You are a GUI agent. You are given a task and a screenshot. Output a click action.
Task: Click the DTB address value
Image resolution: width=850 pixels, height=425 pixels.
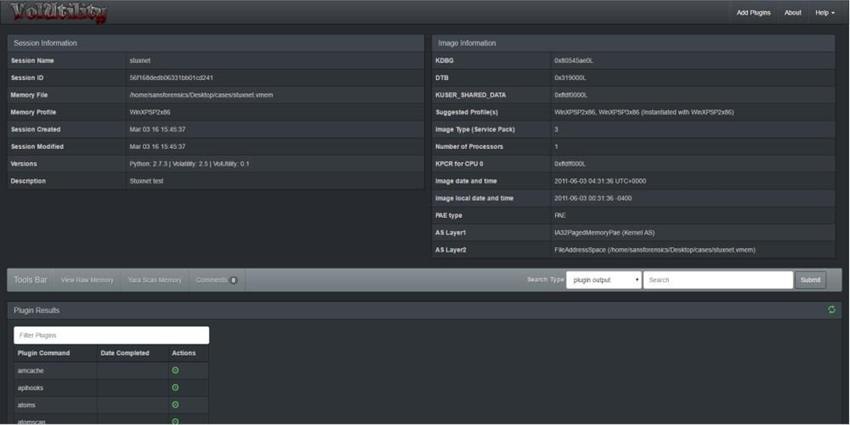(x=570, y=78)
